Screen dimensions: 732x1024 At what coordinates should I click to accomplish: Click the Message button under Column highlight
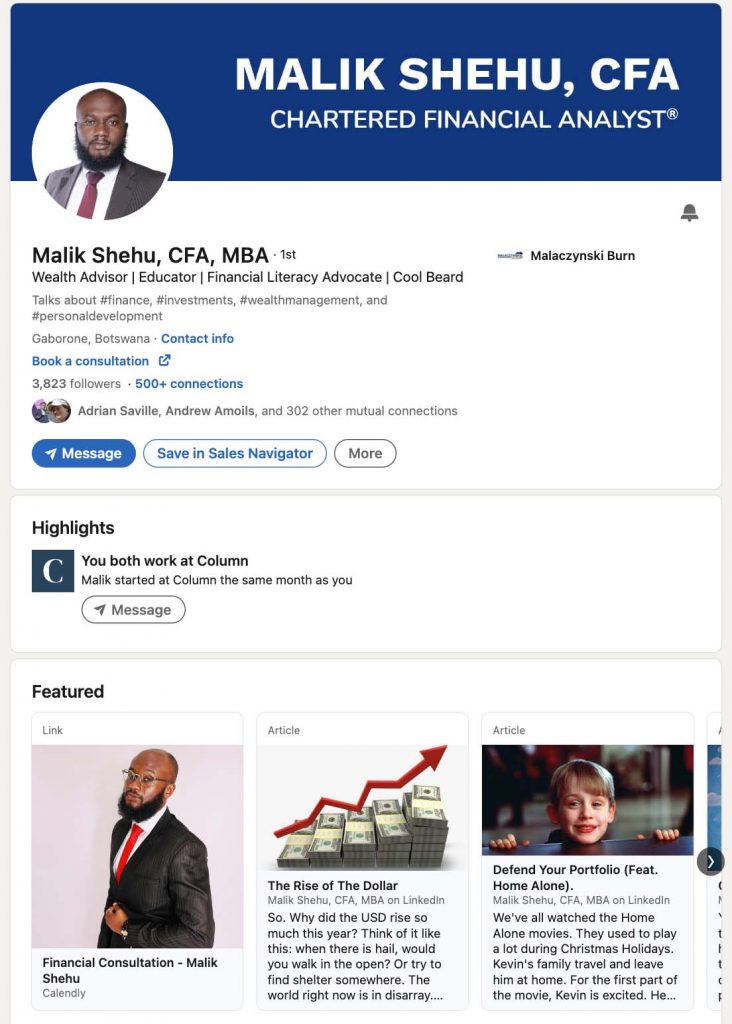click(x=133, y=610)
